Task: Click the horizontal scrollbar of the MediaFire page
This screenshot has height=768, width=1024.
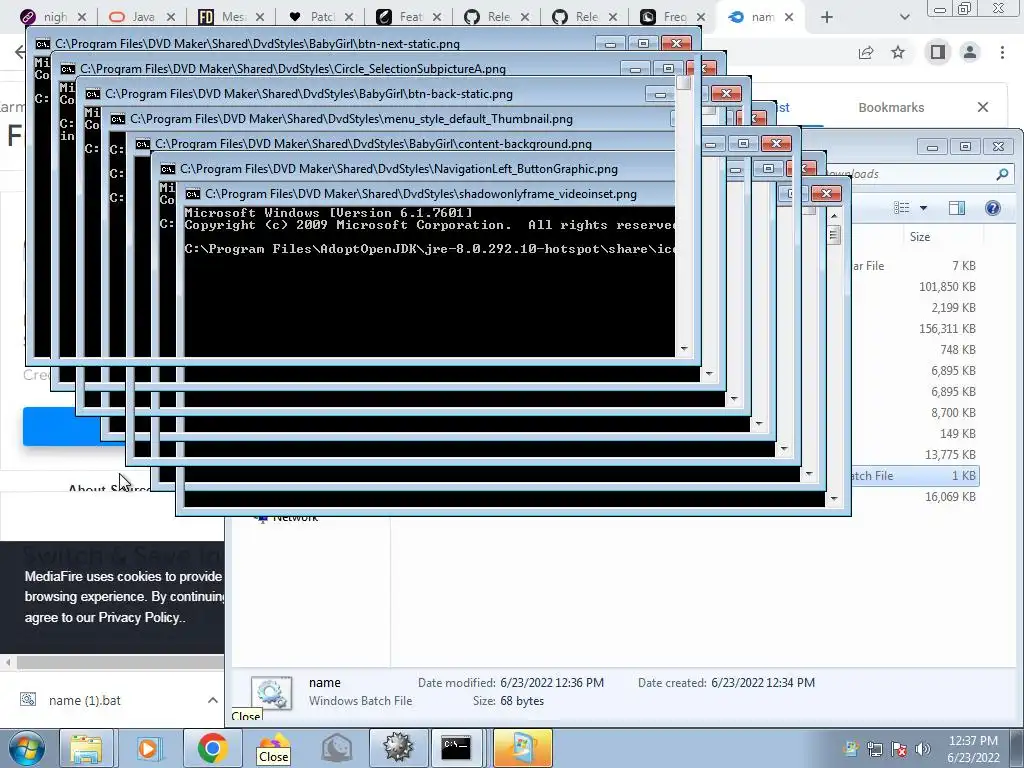Action: 120,662
